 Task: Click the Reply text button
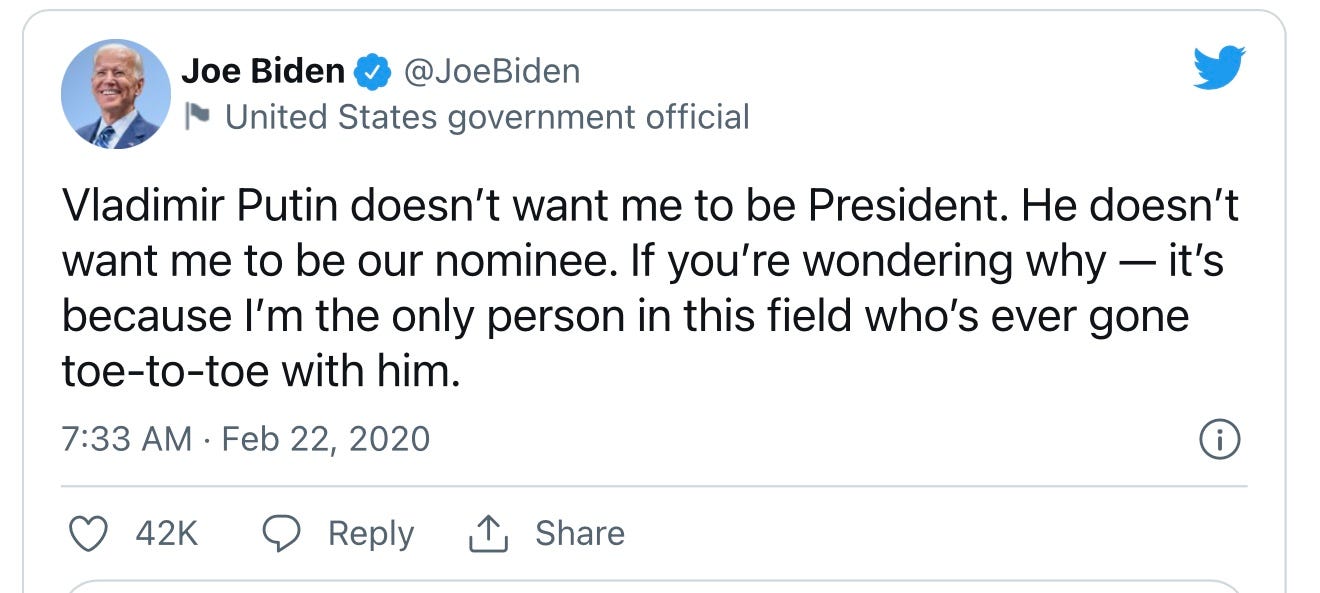(x=371, y=534)
